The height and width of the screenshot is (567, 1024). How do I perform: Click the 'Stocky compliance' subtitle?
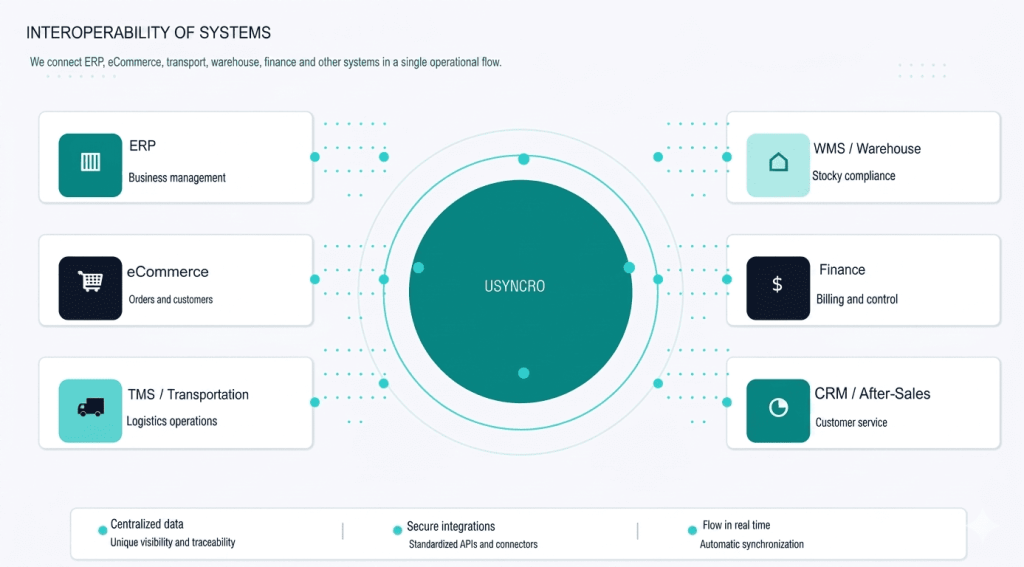[854, 176]
